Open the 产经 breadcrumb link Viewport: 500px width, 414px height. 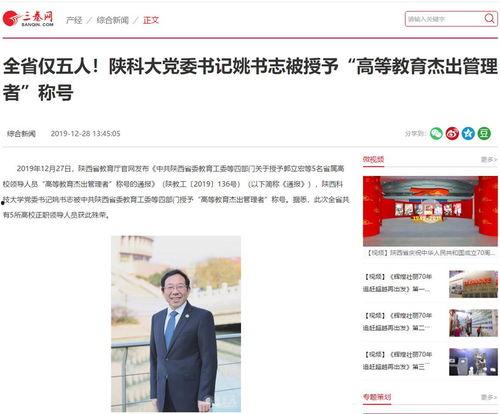(74, 20)
